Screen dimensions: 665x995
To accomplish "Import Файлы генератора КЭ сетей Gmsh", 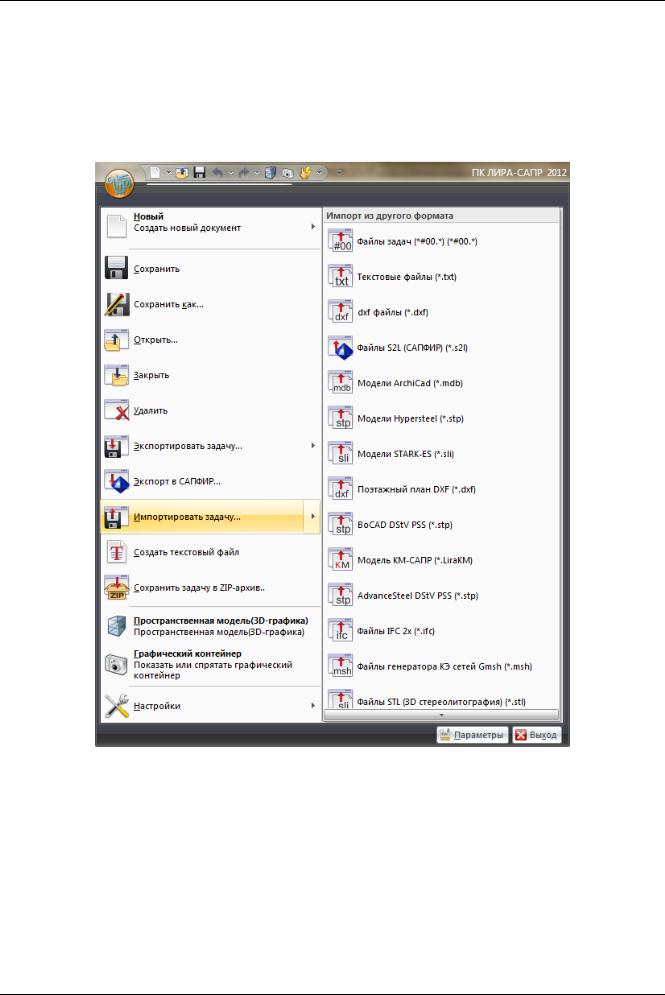I will (442, 666).
